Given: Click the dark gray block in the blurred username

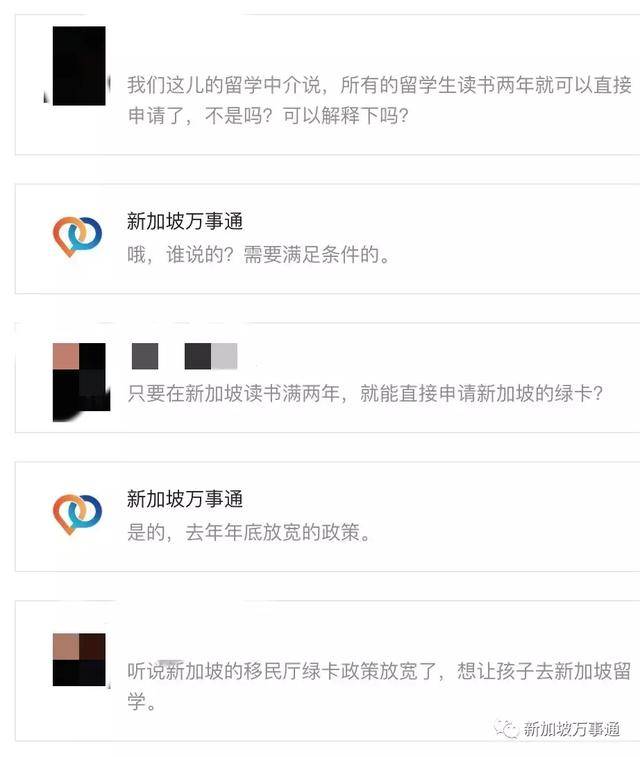Looking at the screenshot, I should pos(145,356).
